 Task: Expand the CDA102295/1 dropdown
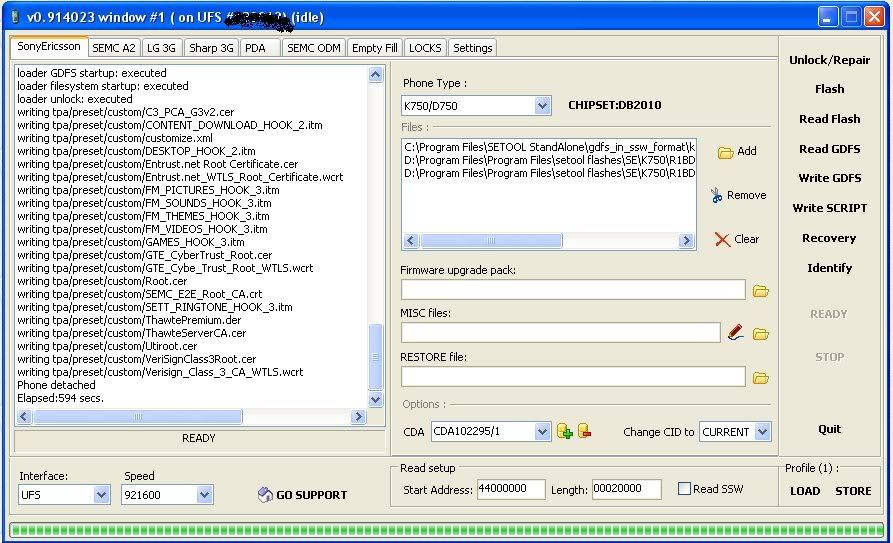pos(542,432)
